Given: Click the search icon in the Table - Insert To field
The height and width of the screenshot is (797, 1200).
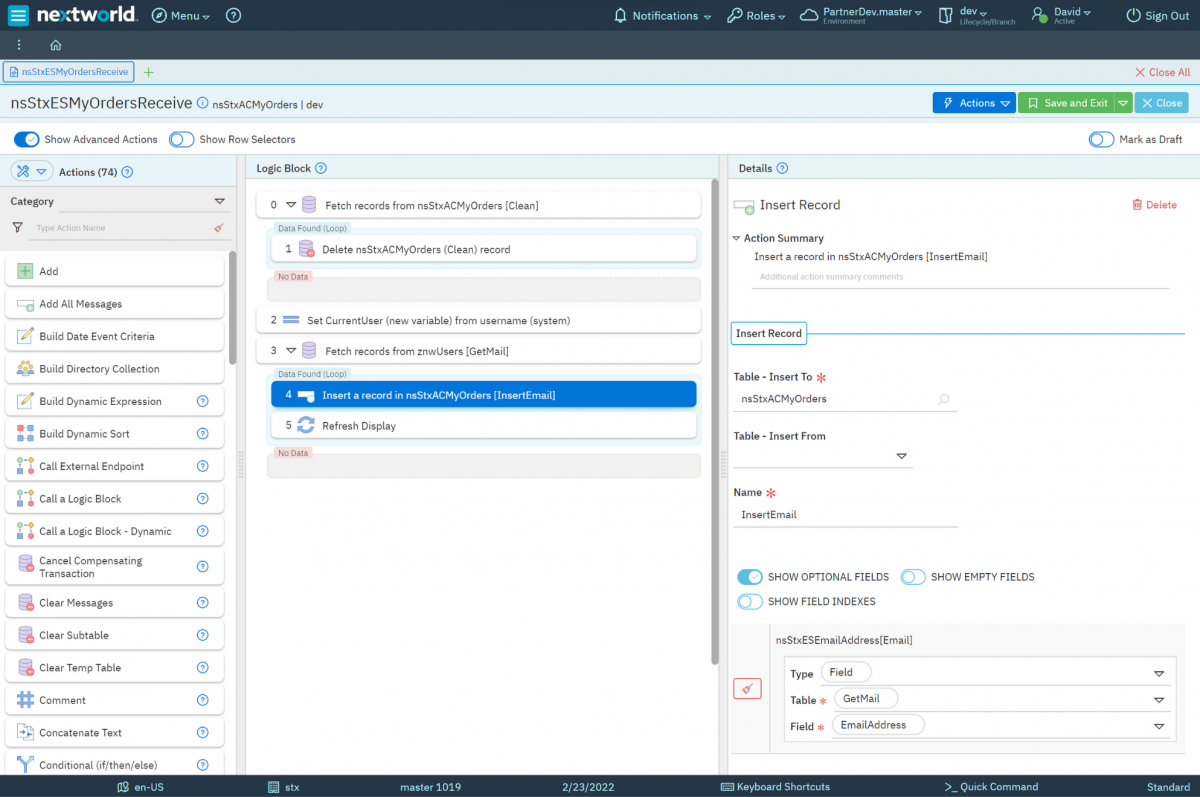Looking at the screenshot, I should coord(943,399).
